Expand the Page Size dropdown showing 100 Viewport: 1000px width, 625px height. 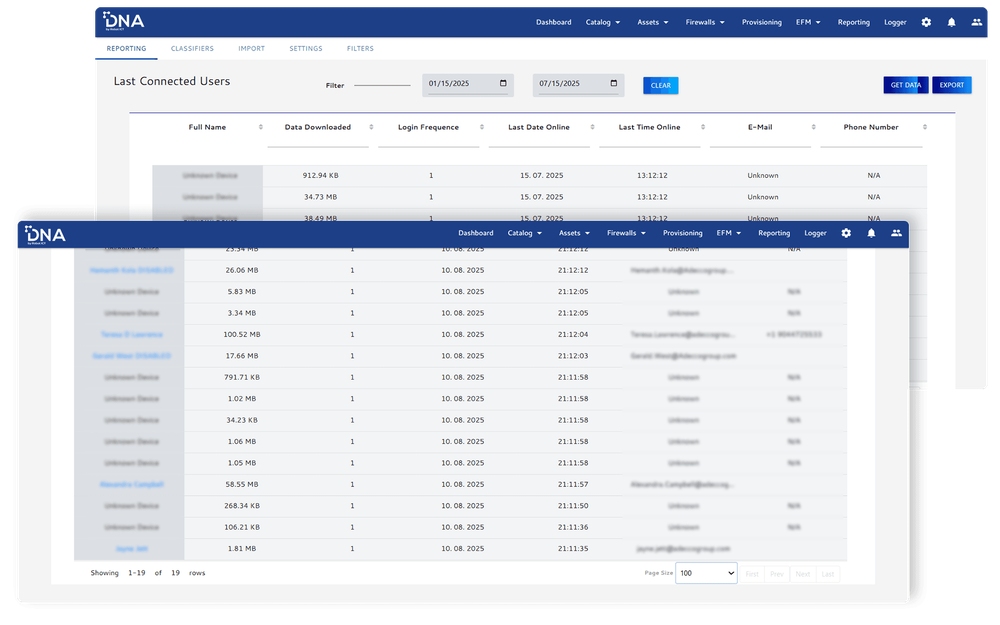click(x=706, y=573)
